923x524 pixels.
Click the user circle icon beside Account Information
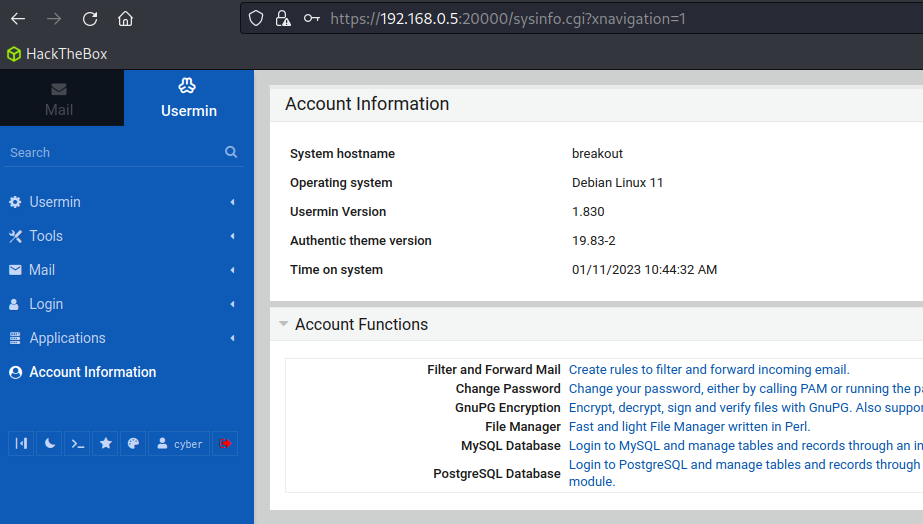16,372
